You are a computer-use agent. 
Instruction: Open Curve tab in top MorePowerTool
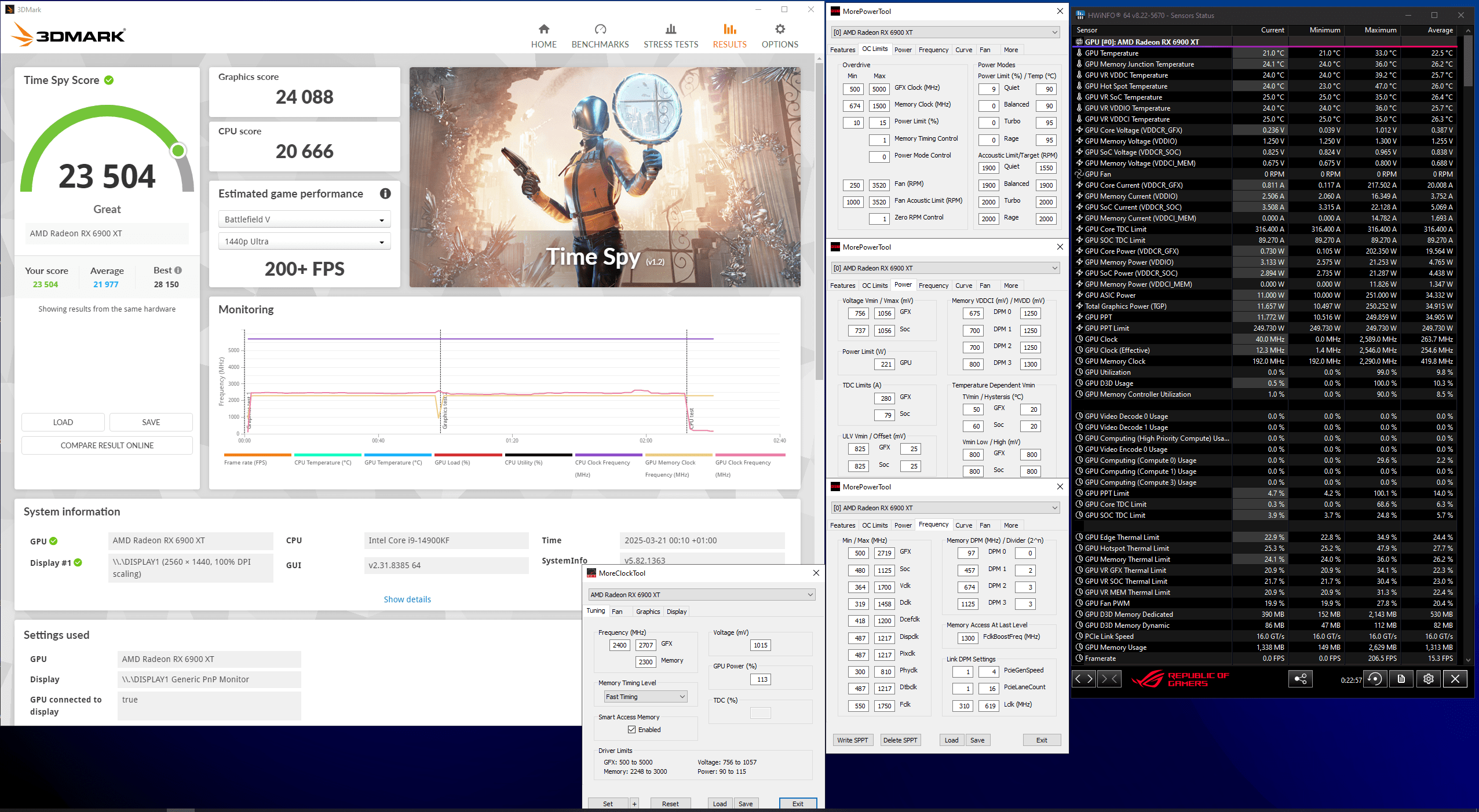tap(963, 50)
